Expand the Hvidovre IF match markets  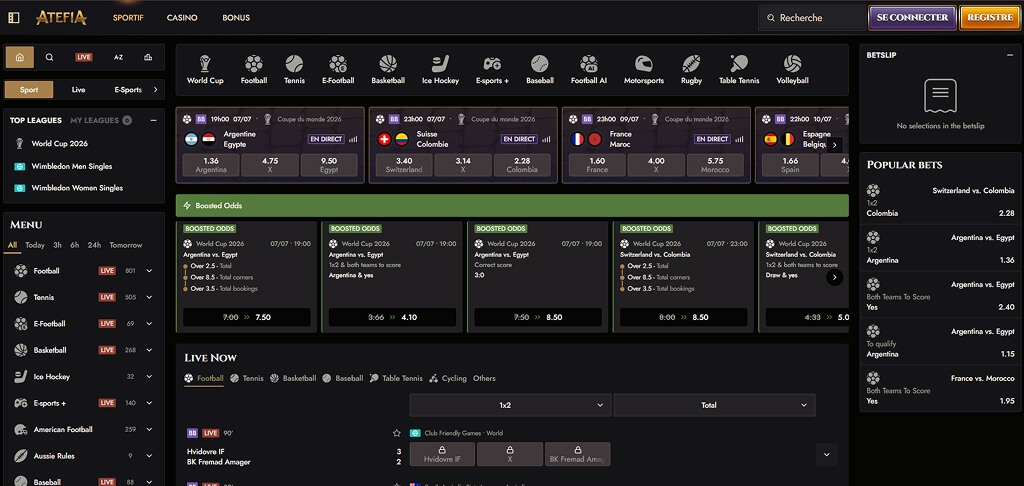click(826, 454)
